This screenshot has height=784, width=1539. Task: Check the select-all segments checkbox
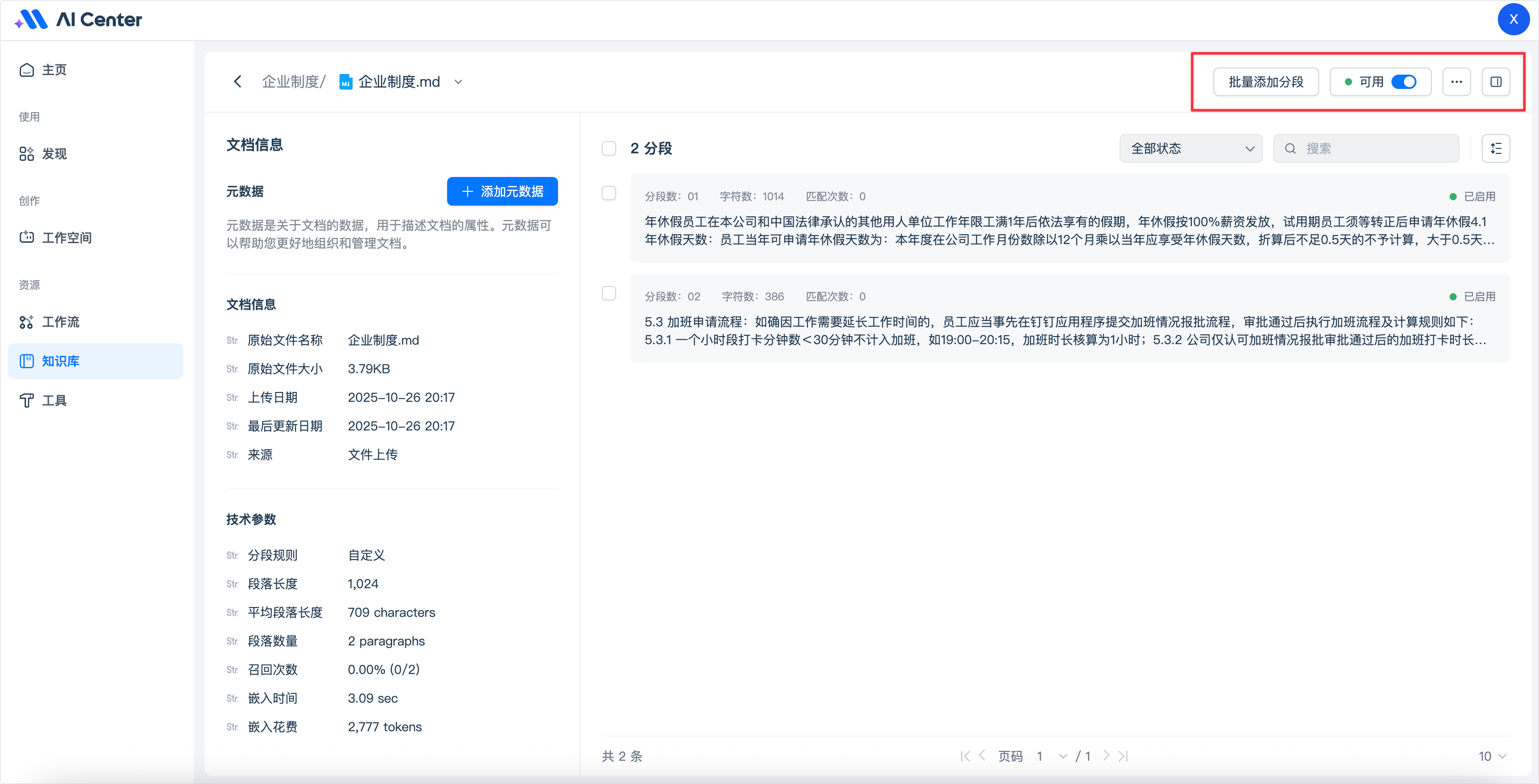tap(608, 148)
